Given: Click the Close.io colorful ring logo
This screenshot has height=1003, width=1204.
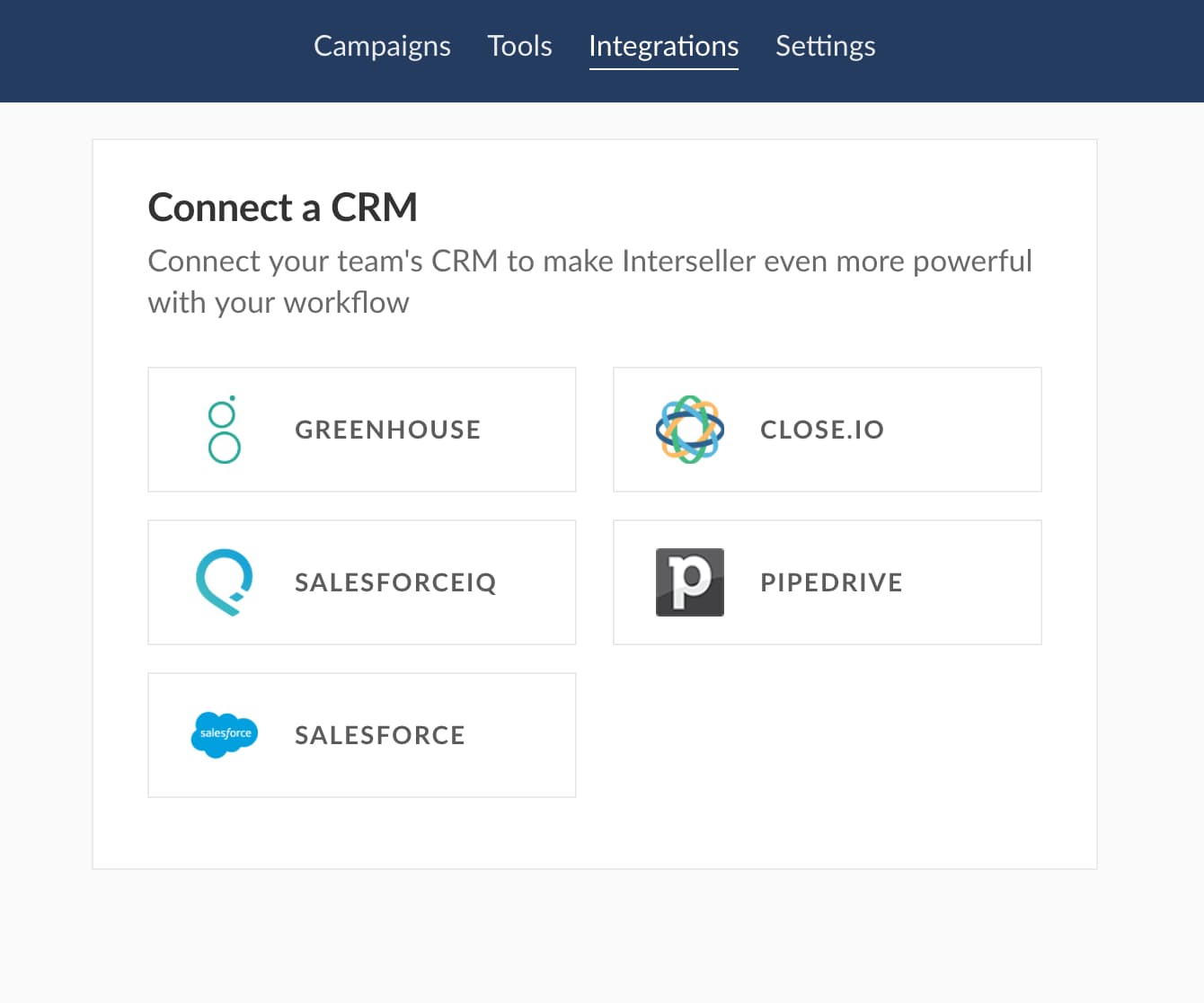Looking at the screenshot, I should coord(690,430).
